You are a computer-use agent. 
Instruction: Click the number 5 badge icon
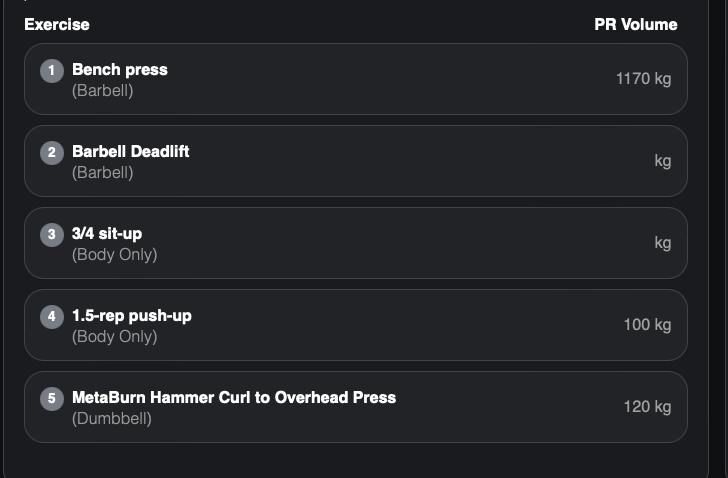click(52, 399)
